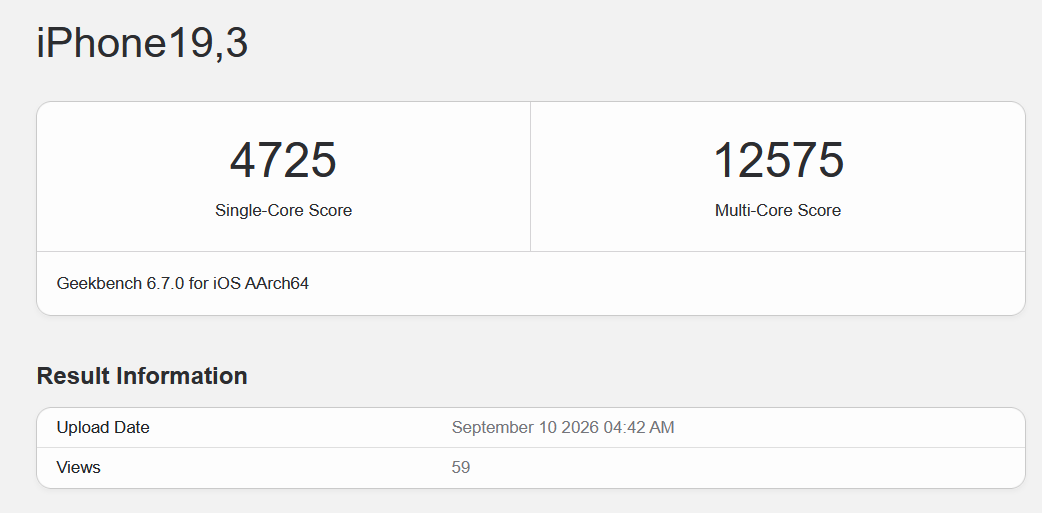1042x513 pixels.
Task: Select the 4725 single-core score number
Action: tap(283, 161)
